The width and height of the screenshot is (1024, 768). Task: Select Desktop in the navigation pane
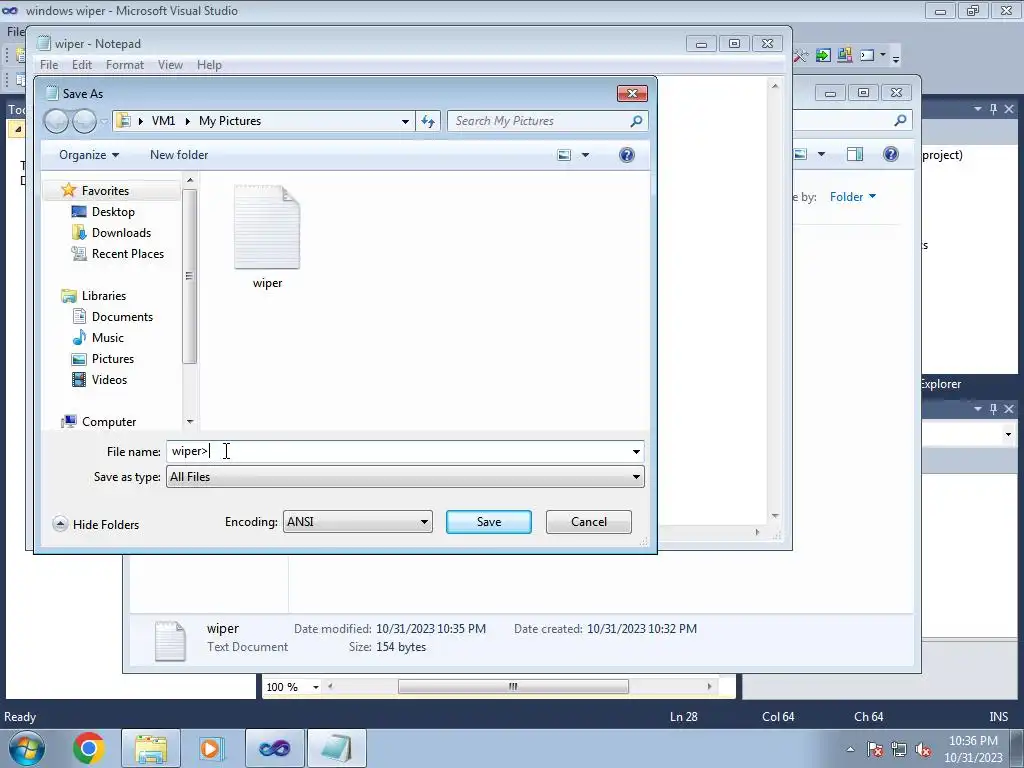(113, 212)
